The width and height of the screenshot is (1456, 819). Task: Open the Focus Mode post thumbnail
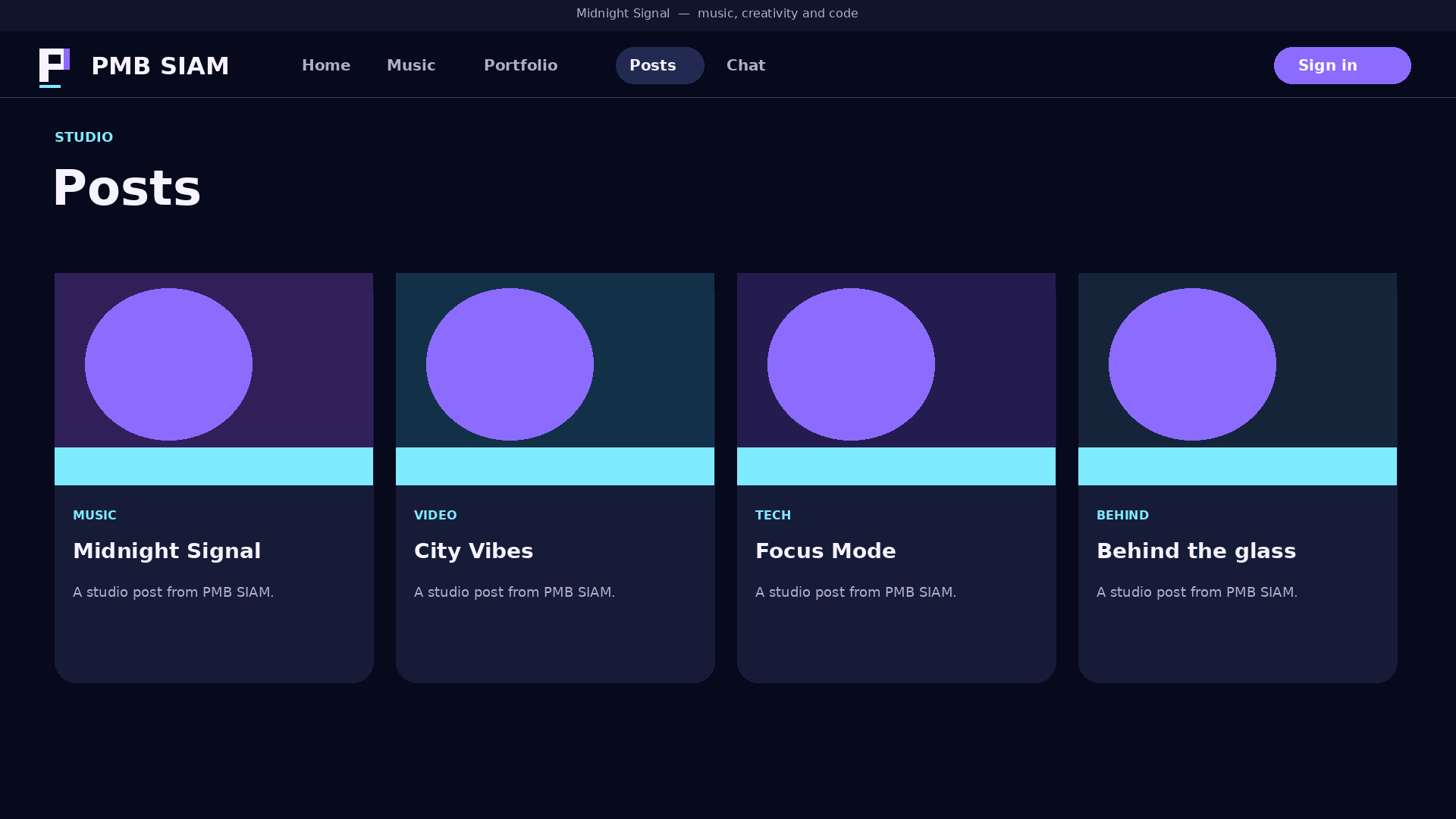(896, 379)
